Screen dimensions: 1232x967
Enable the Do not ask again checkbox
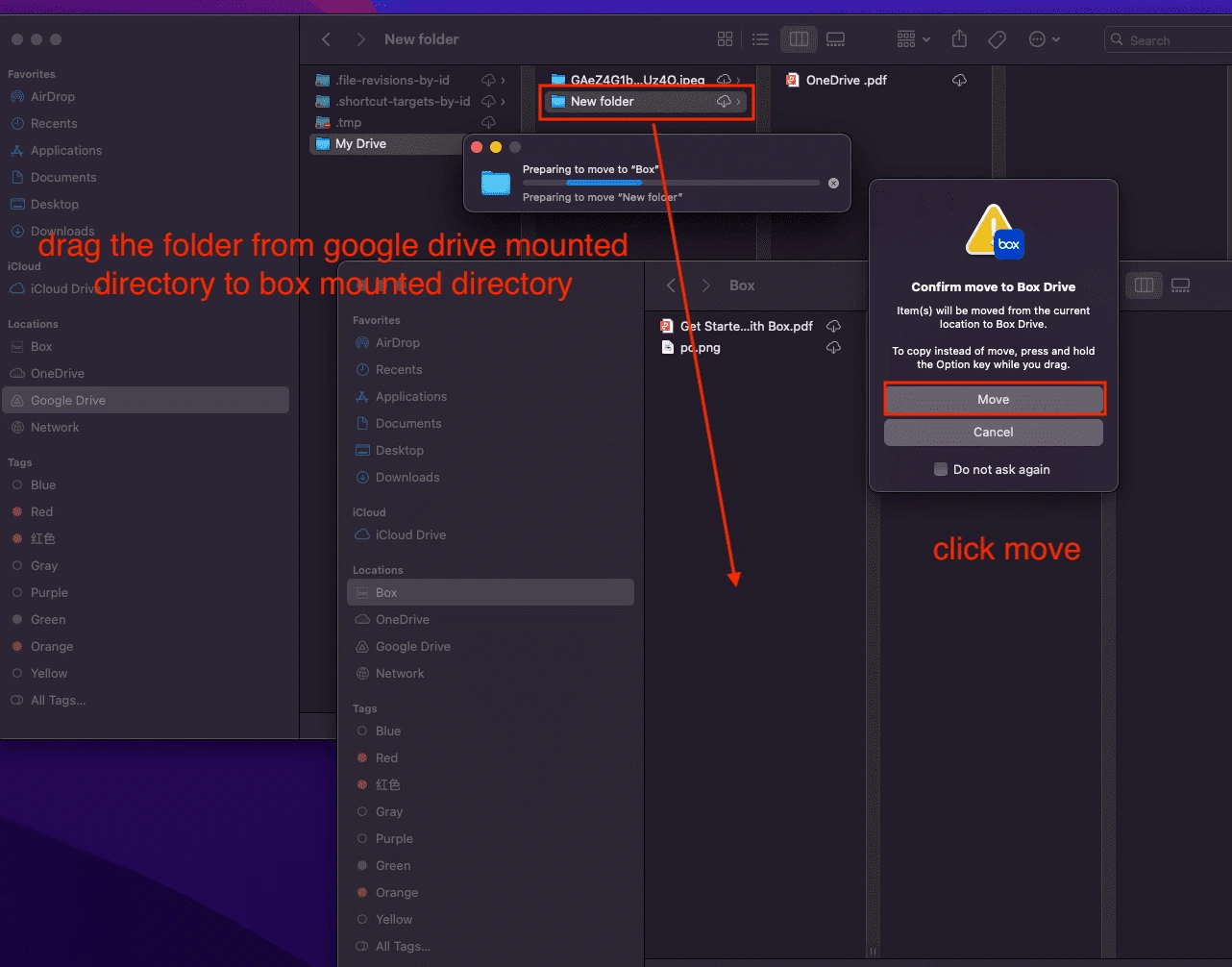(941, 469)
